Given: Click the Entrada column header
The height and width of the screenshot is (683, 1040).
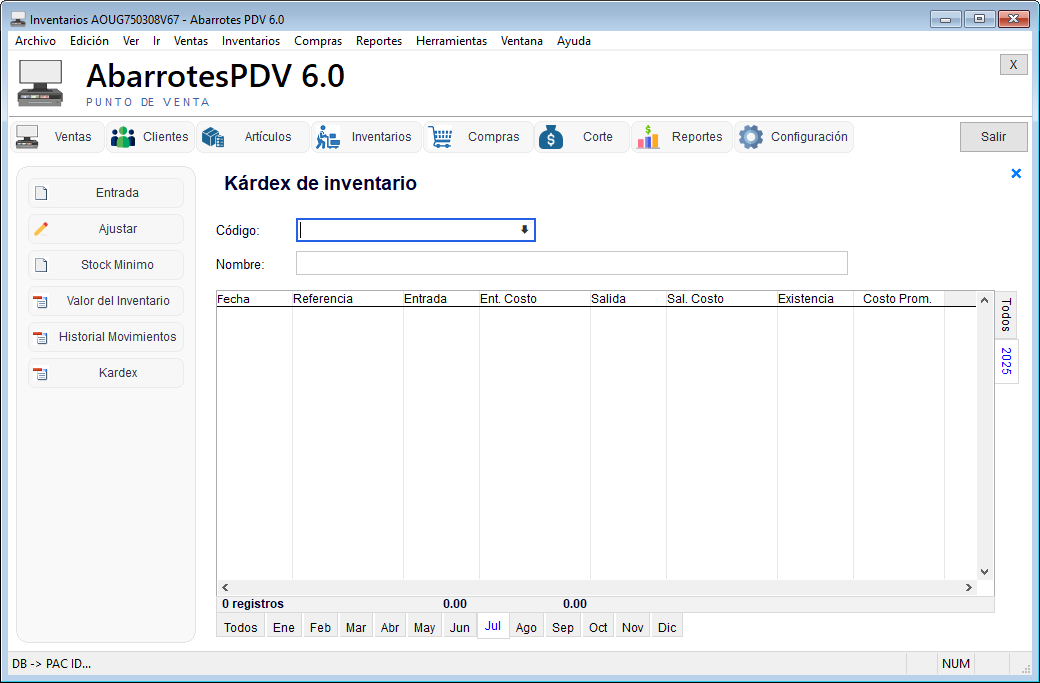Looking at the screenshot, I should pyautogui.click(x=441, y=298).
